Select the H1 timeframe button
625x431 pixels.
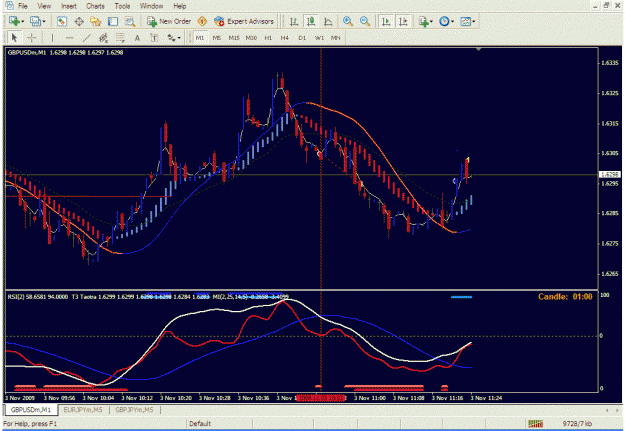(268, 38)
